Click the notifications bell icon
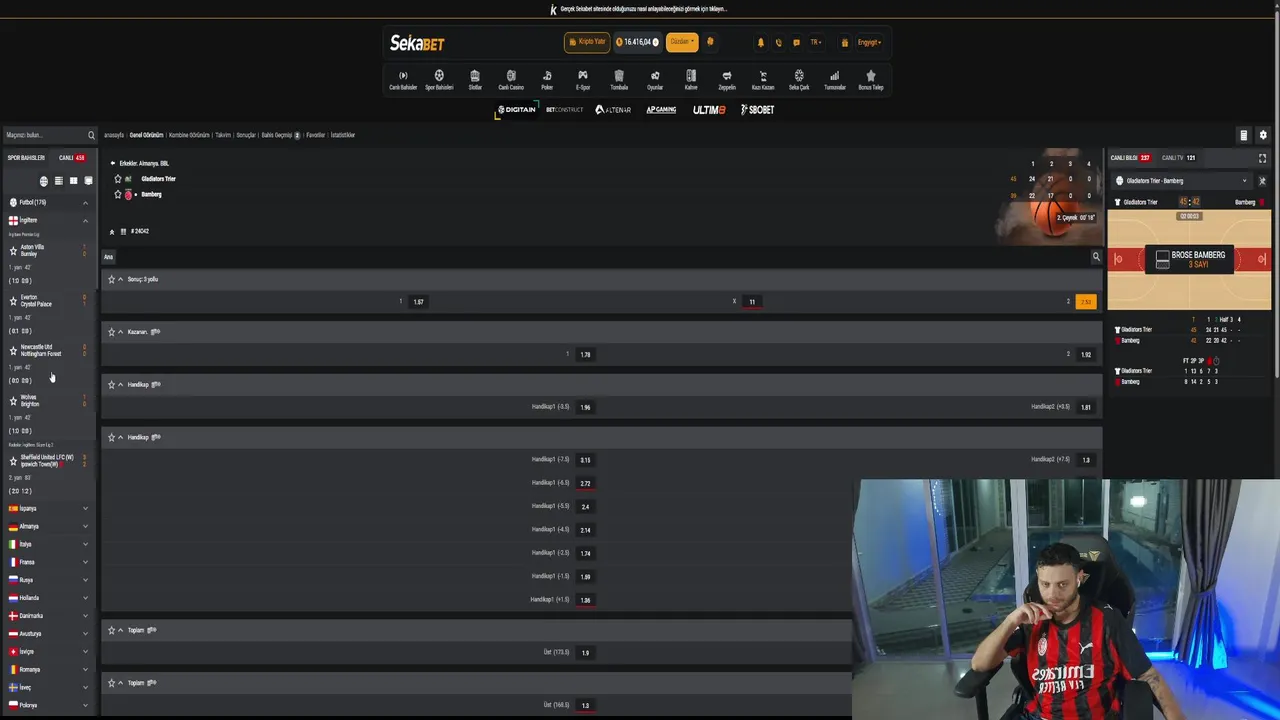This screenshot has height=720, width=1280. (x=761, y=43)
